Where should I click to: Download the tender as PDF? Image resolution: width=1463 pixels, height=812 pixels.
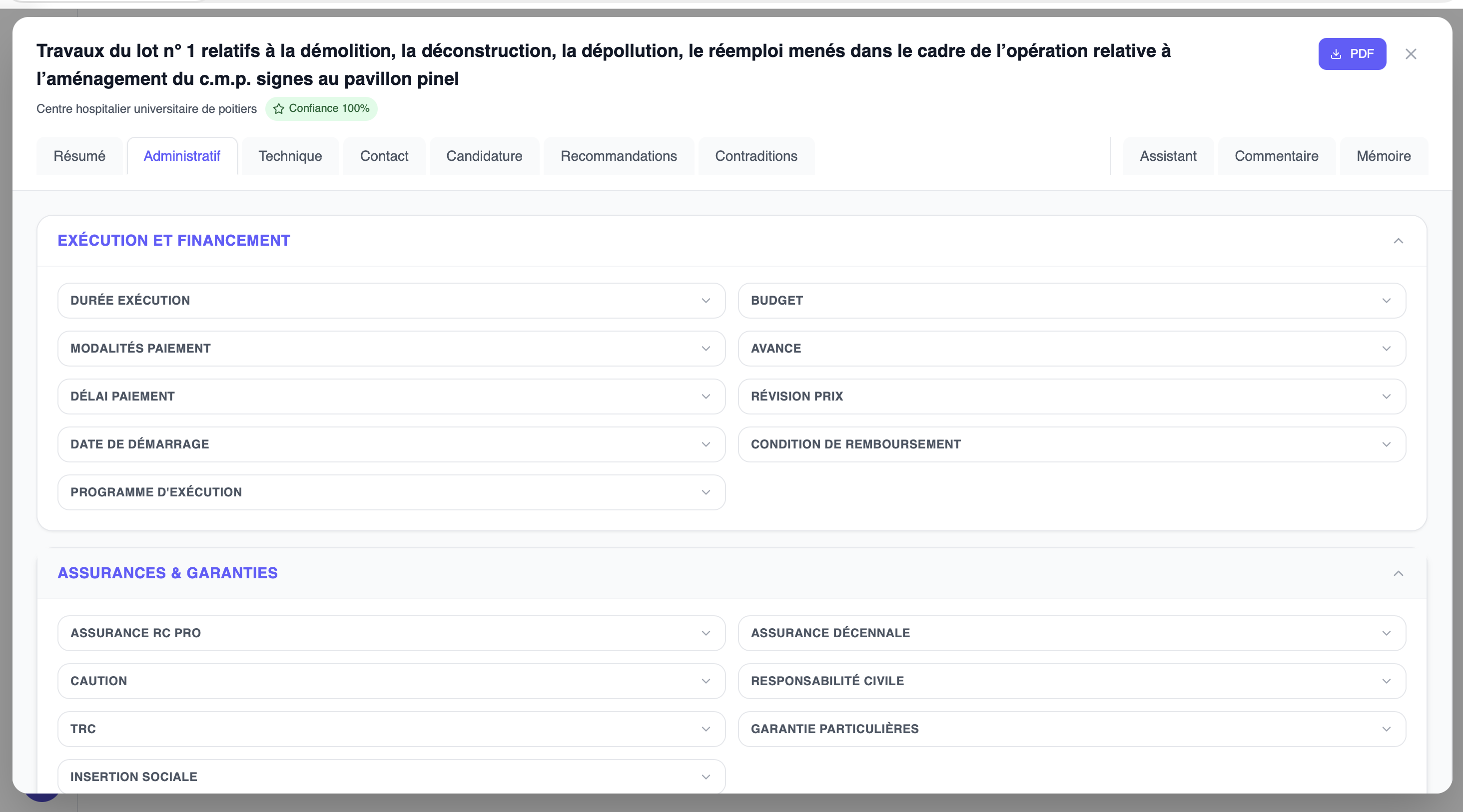pyautogui.click(x=1352, y=54)
